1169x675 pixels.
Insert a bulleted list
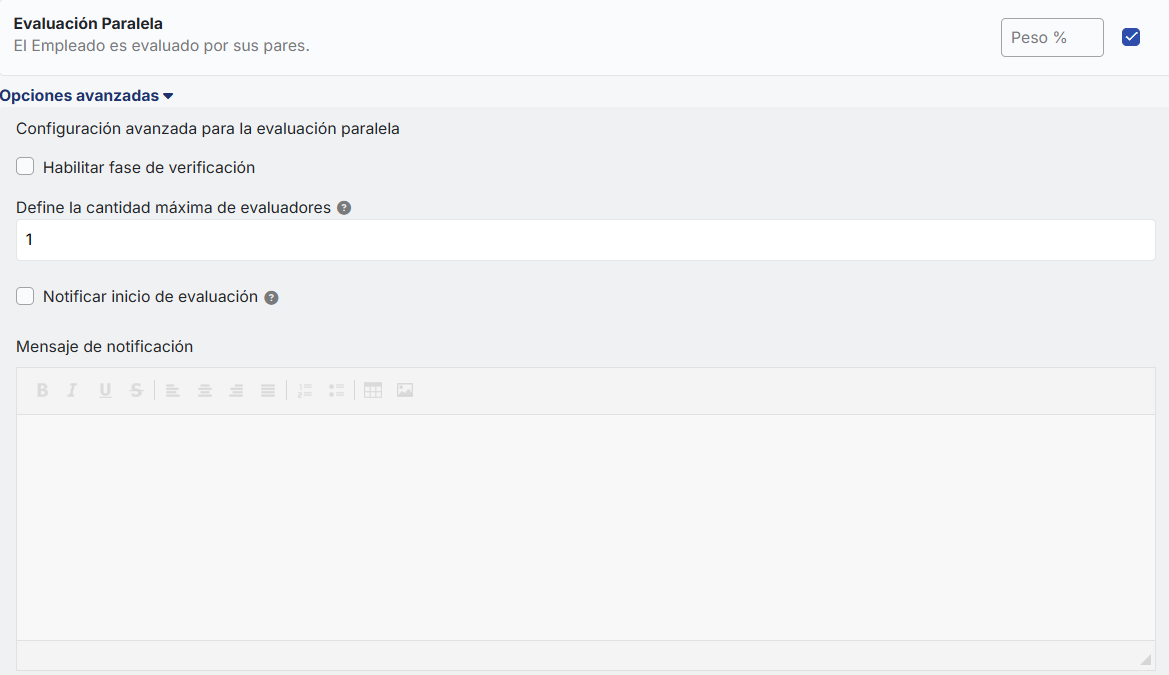click(337, 391)
